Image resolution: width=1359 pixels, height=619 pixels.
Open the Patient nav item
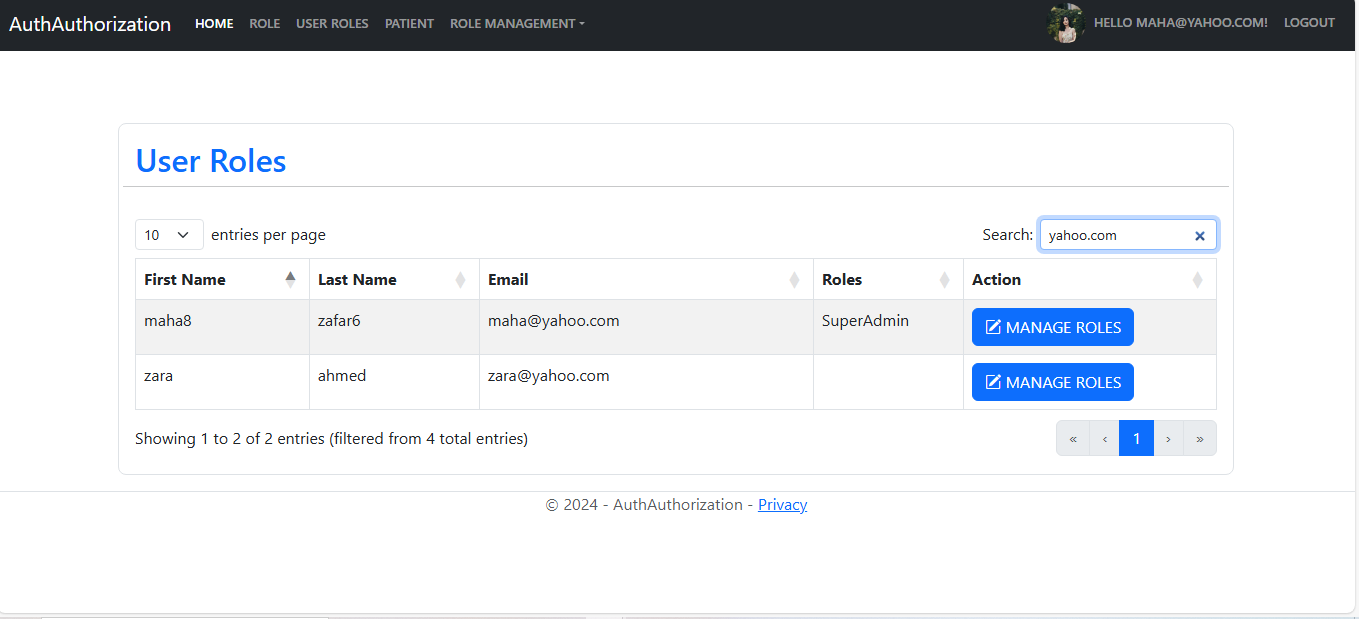tap(409, 23)
